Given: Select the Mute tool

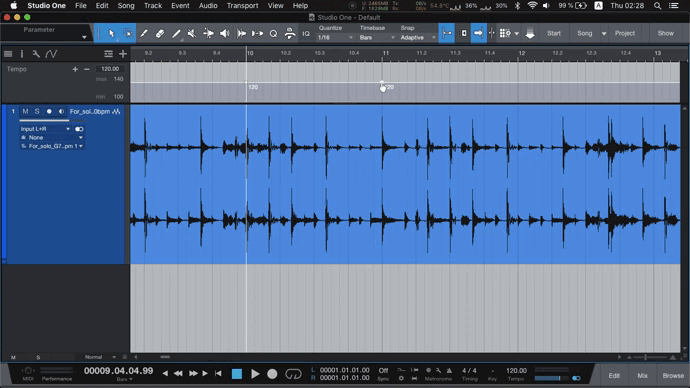Looking at the screenshot, I should (192, 33).
